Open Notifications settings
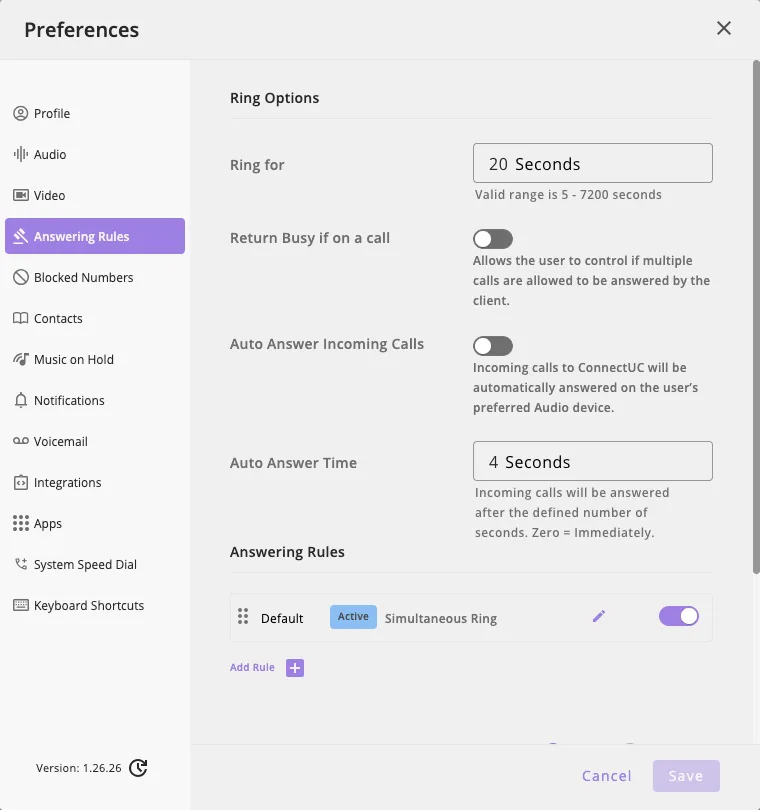This screenshot has width=760, height=810. coord(95,400)
